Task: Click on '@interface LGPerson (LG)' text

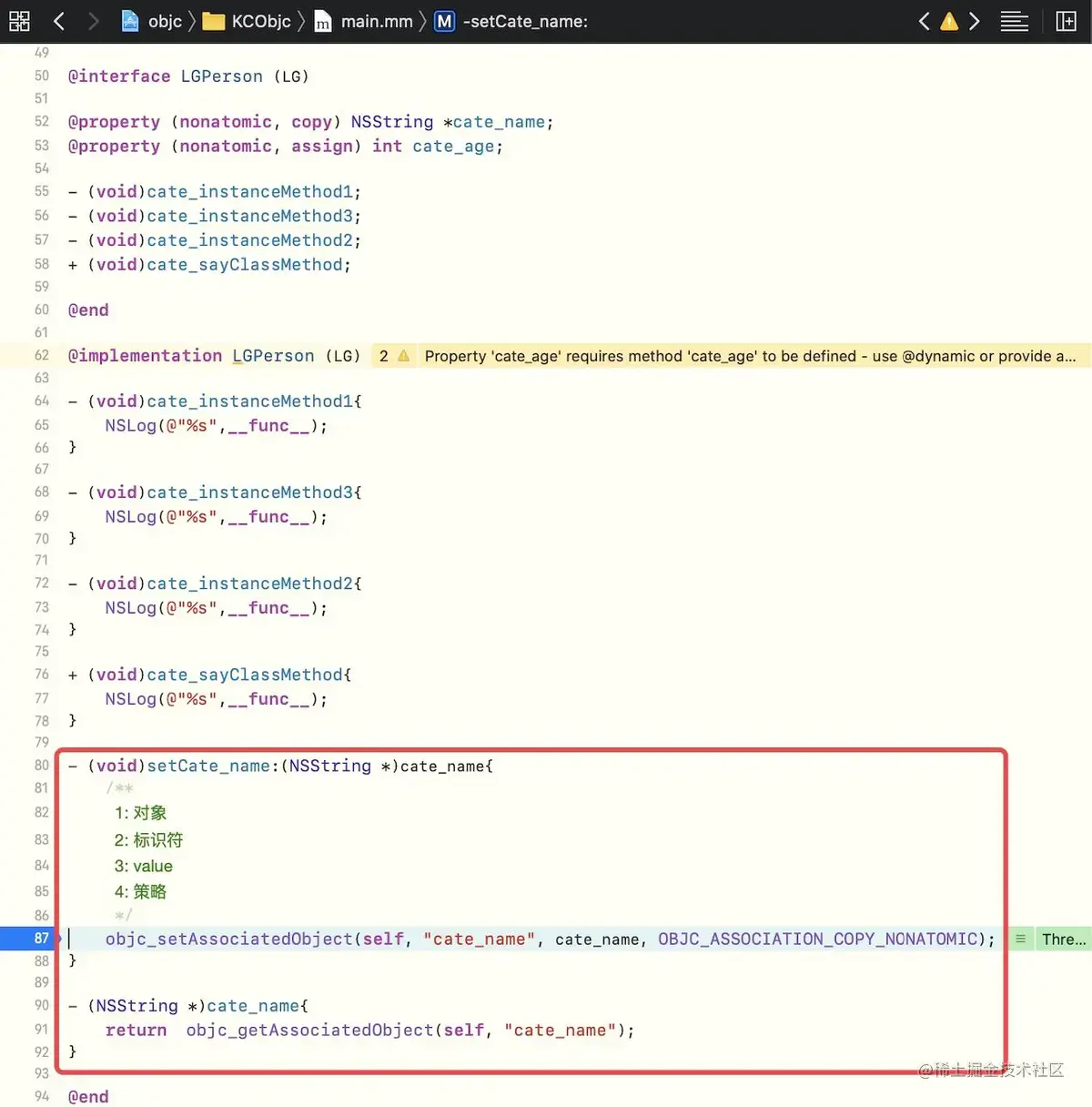Action: [x=188, y=76]
